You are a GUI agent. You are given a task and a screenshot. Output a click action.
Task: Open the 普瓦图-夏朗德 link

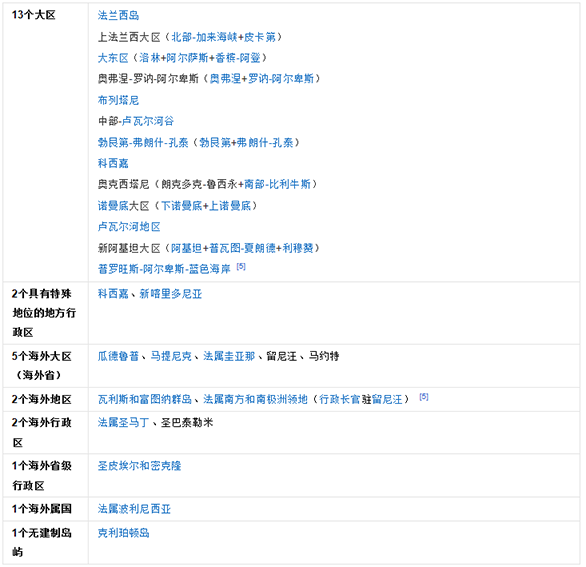pyautogui.click(x=242, y=248)
